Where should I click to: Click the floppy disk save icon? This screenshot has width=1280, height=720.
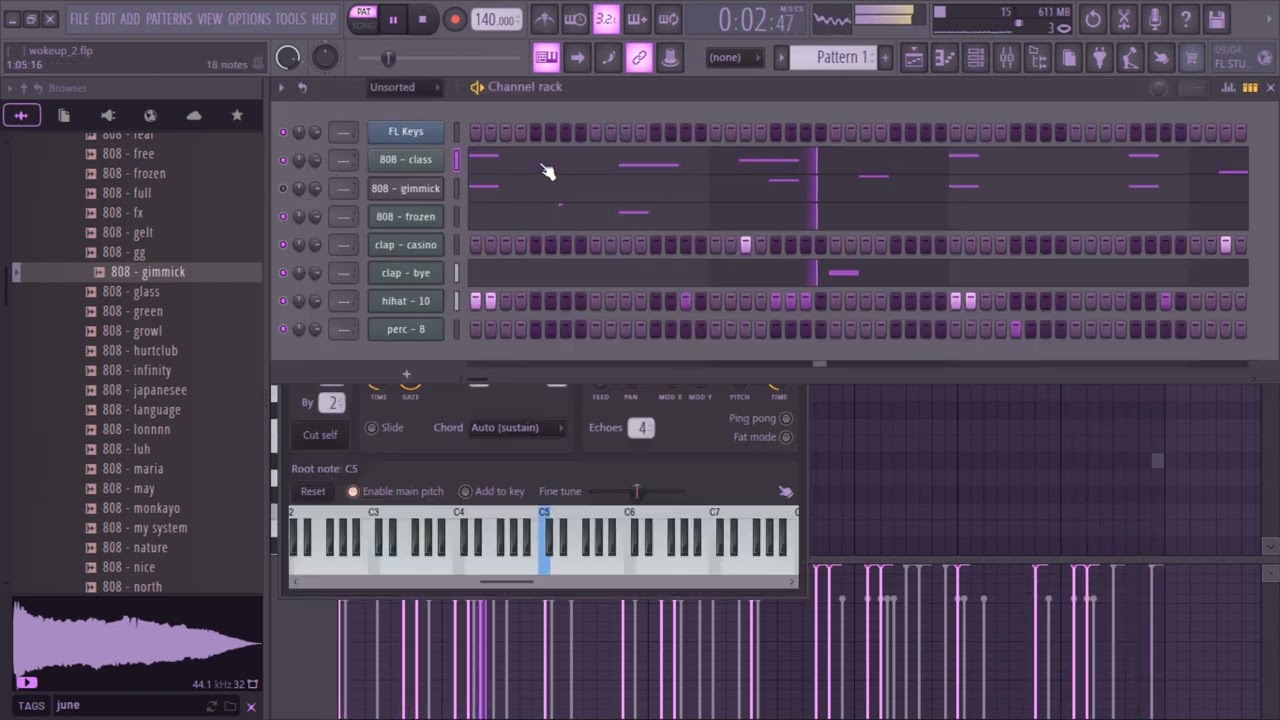(x=1217, y=19)
